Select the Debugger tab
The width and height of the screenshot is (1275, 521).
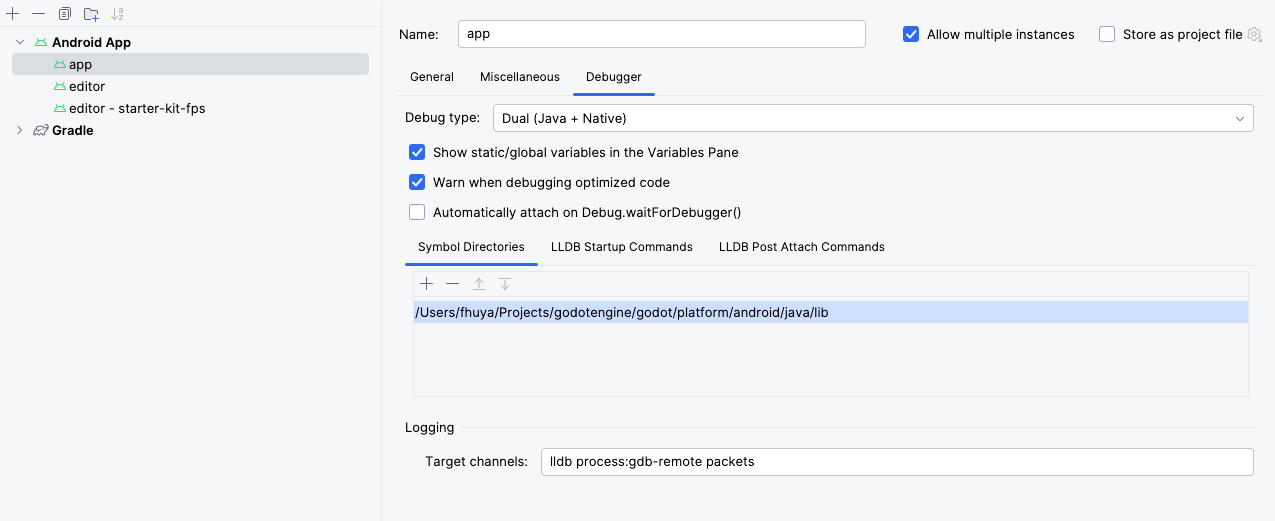click(x=614, y=77)
